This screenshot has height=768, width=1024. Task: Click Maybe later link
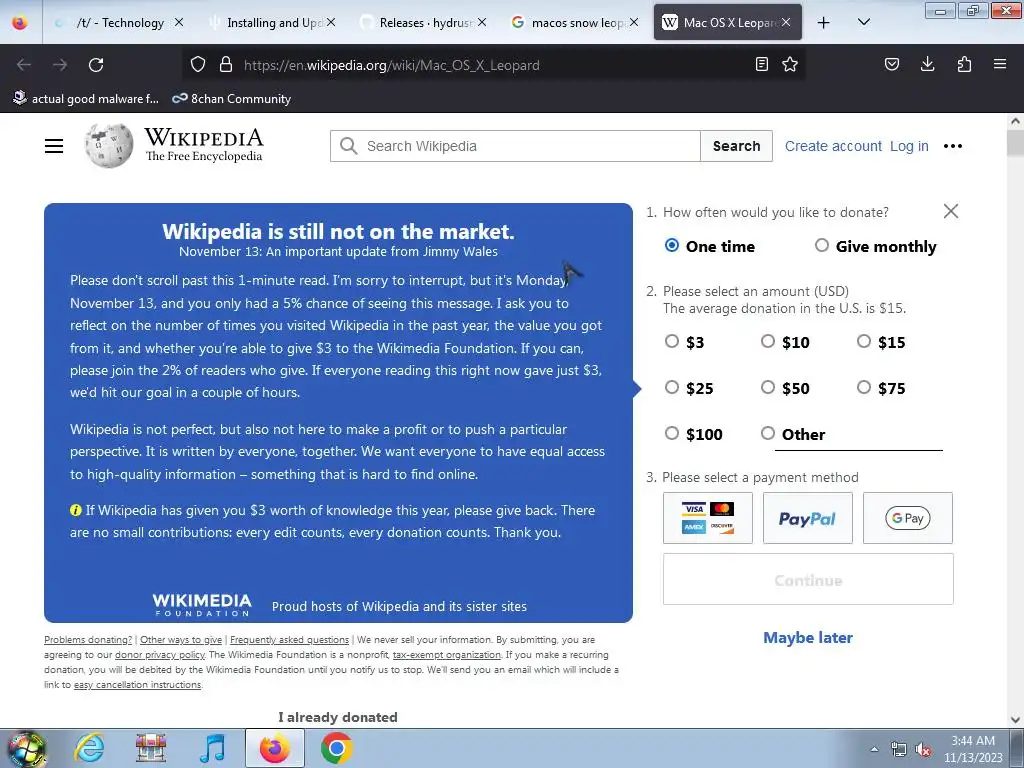click(808, 637)
